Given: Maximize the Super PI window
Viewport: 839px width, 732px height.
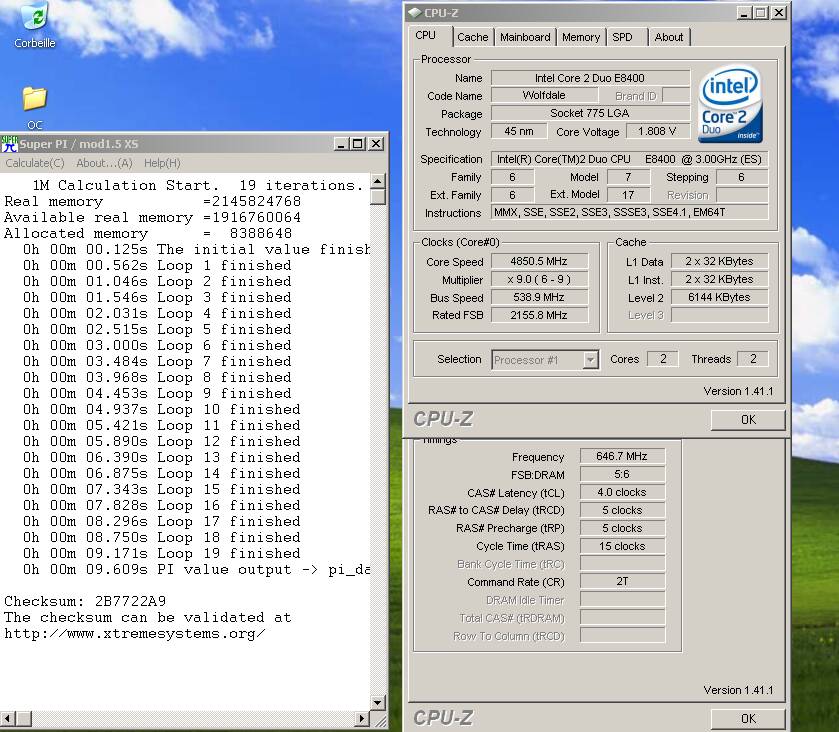Looking at the screenshot, I should coord(358,144).
